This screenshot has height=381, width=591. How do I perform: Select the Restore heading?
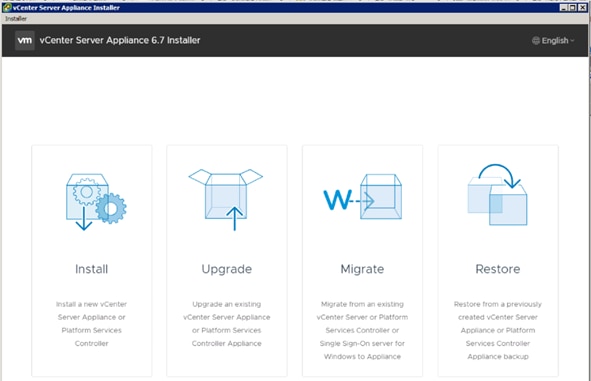498,269
